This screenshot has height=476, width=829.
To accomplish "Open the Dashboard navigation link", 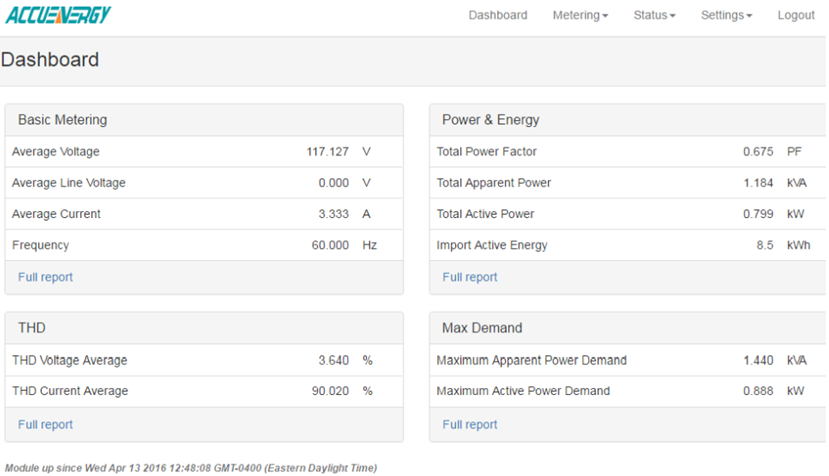I will click(x=497, y=15).
